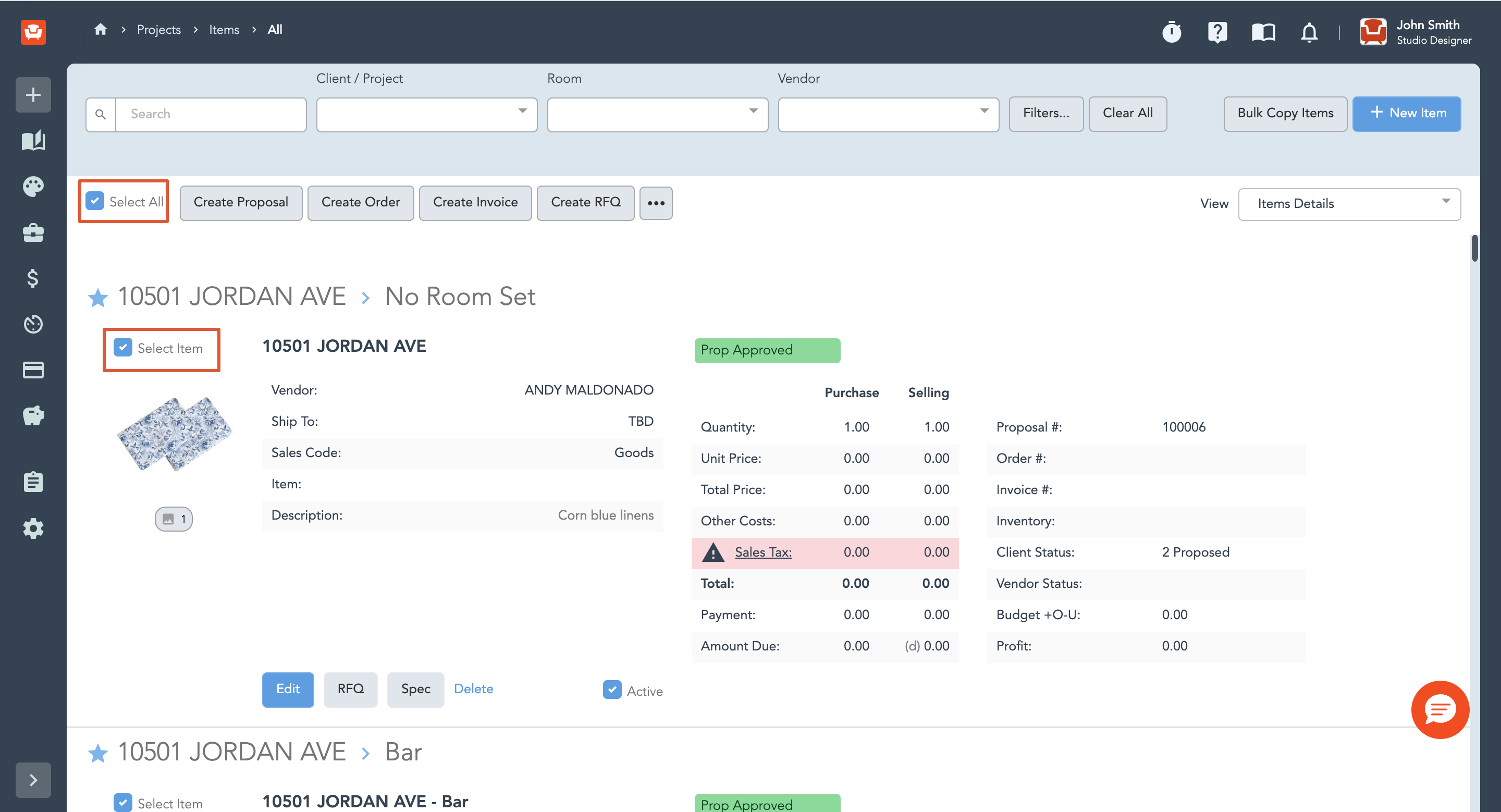Click in the Search input field

[211, 114]
